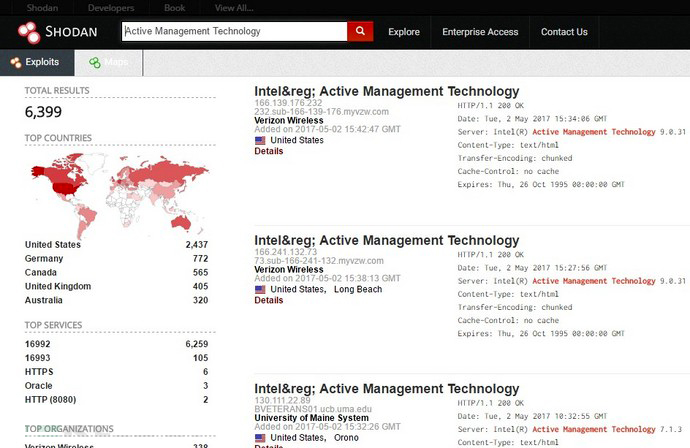
Task: Filter by United States in Top Countries
Action: point(53,245)
